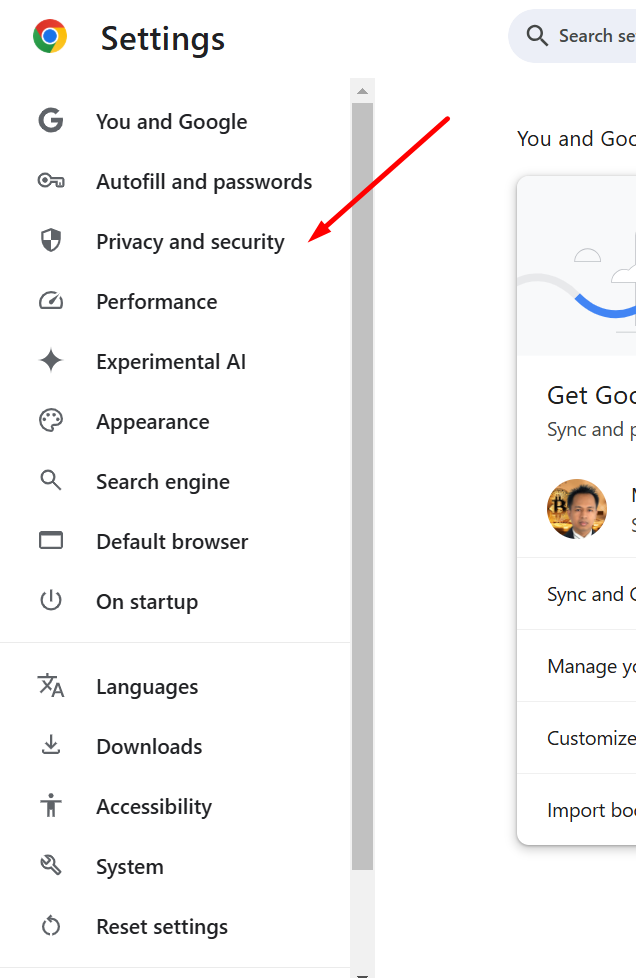Open the System settings page
Screen dimensions: 636x978
pos(130,867)
